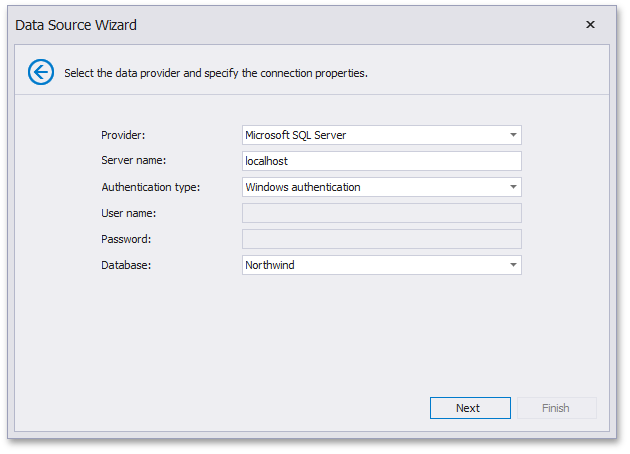Click the Server name field containing localhost
The width and height of the screenshot is (630, 454).
[x=381, y=161]
